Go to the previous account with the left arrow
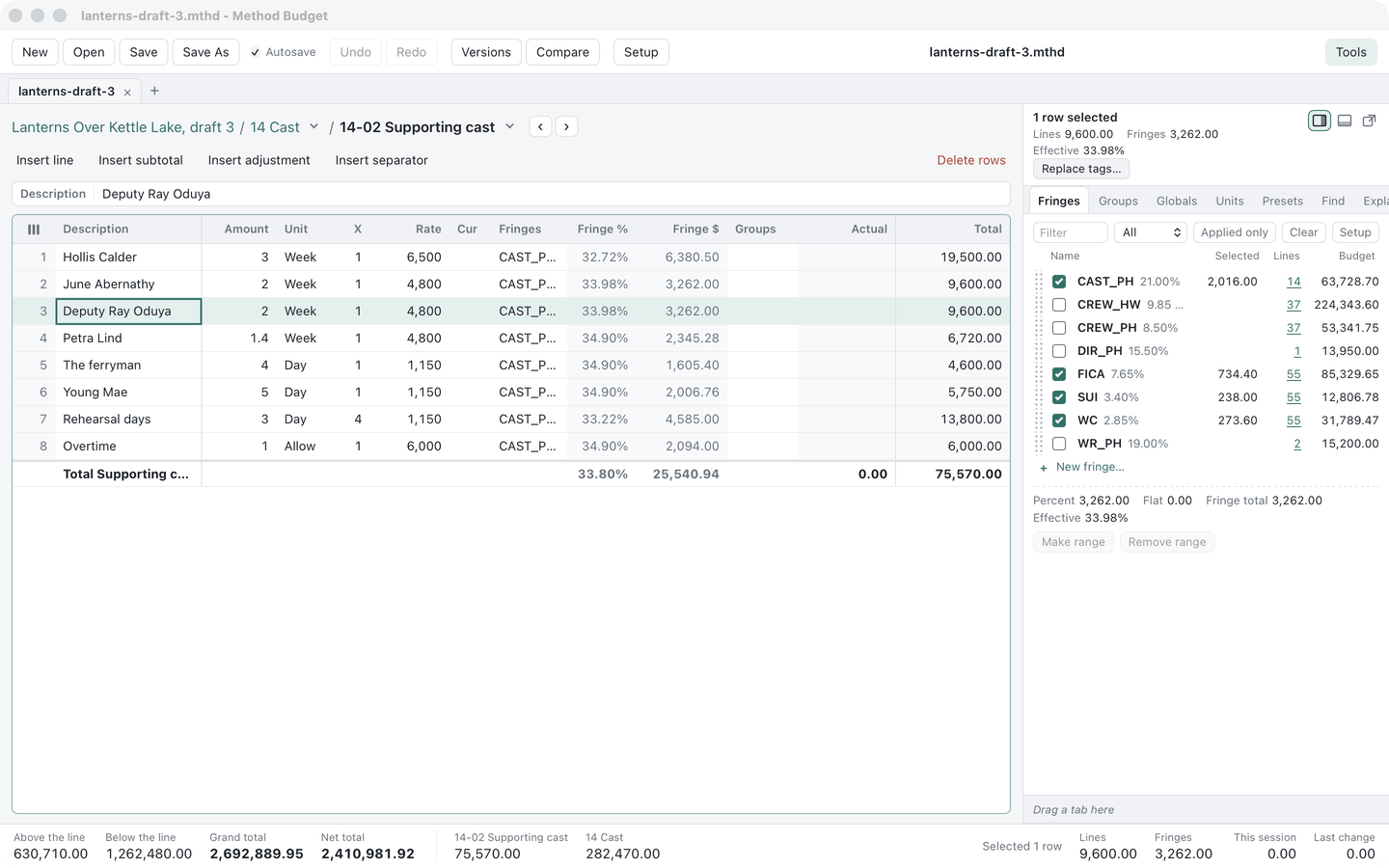Viewport: 1389px width, 868px height. pos(540,126)
